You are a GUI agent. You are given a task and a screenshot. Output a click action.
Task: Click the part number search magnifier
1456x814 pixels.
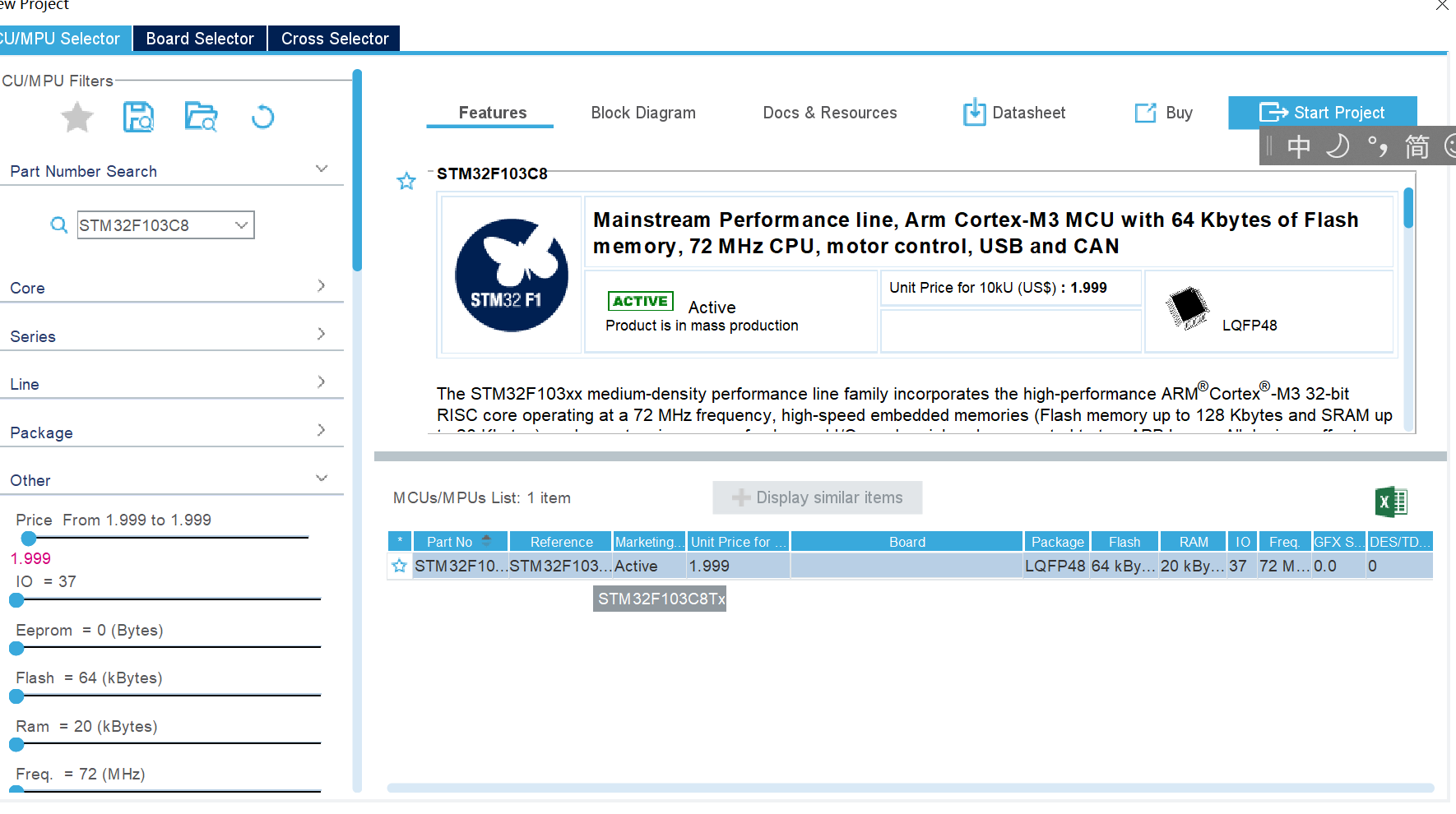[58, 224]
